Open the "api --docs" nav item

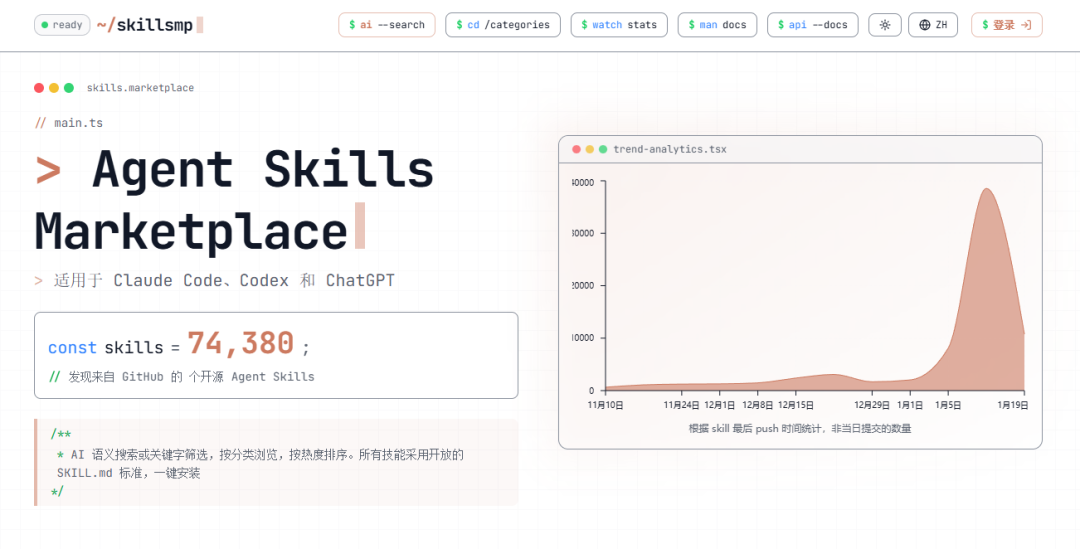[812, 25]
